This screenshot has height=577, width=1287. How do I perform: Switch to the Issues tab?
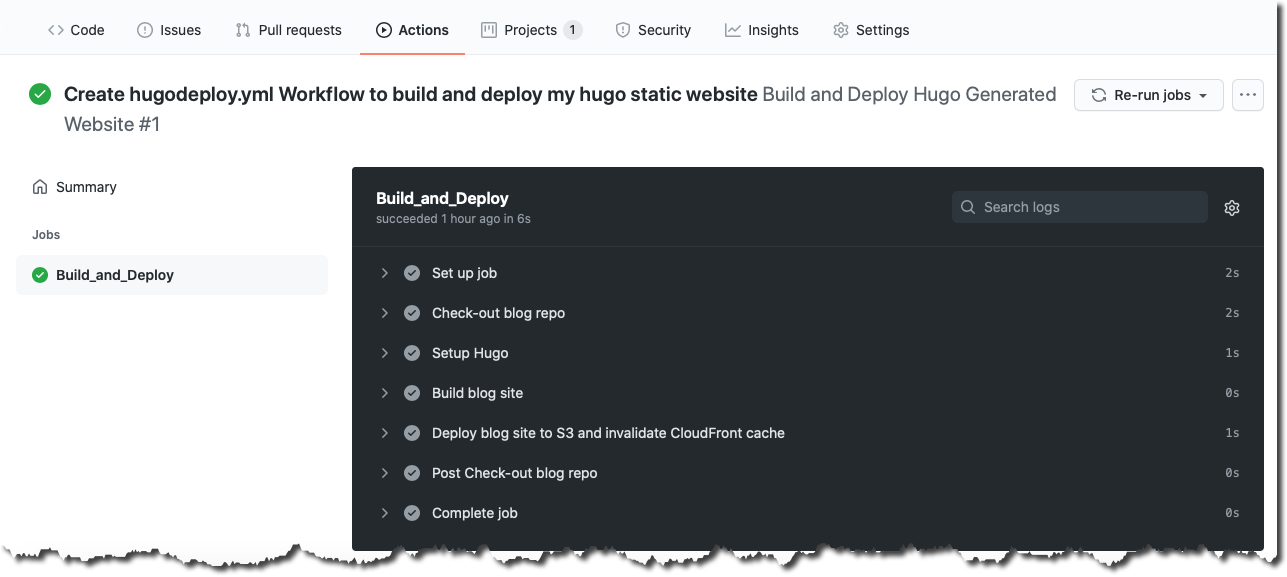tap(168, 30)
